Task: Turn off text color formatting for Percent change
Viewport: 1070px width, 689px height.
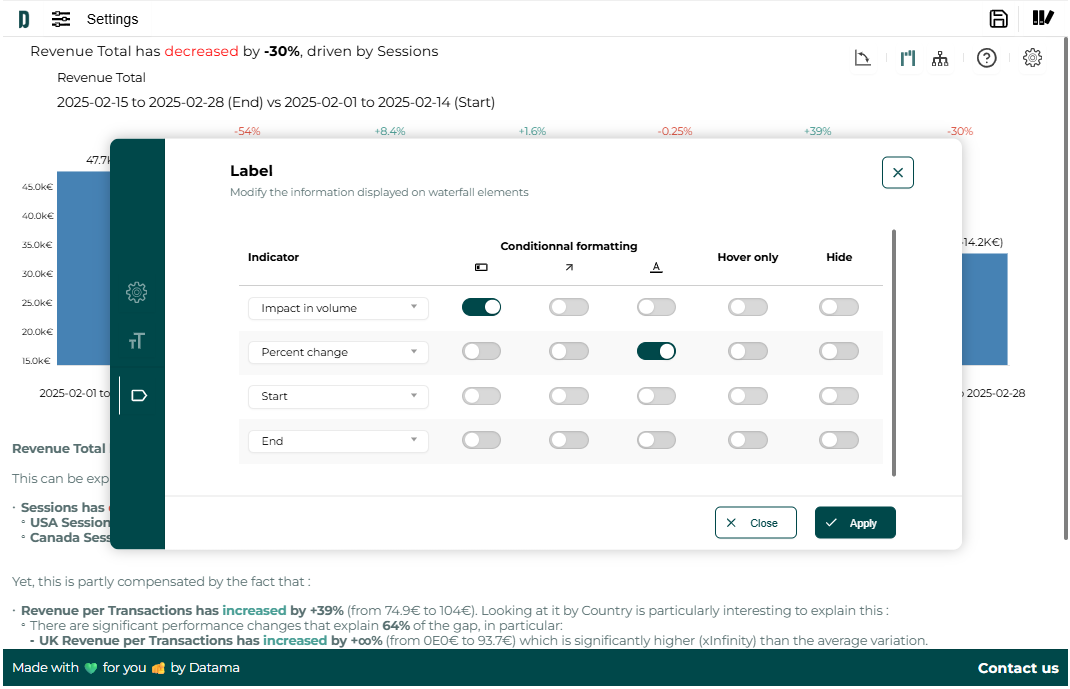Action: 656,351
